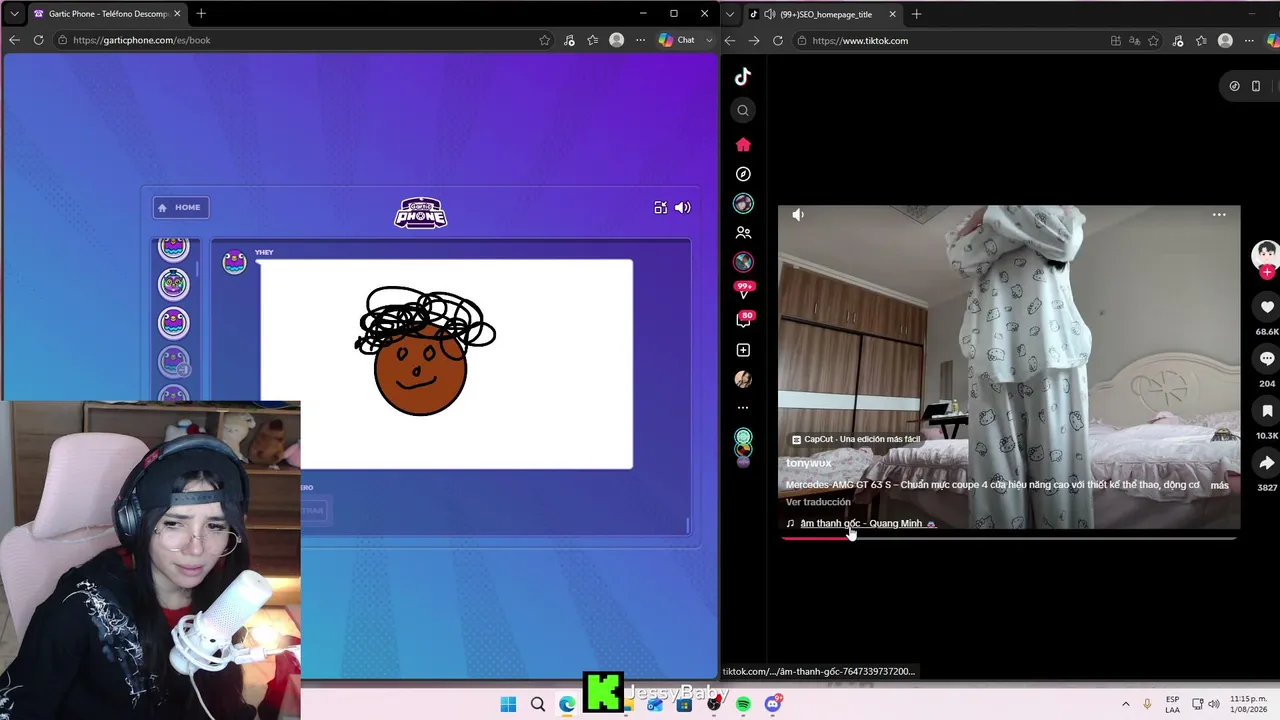The height and width of the screenshot is (720, 1280).
Task: Select the third player avatar in Gartic list
Action: (174, 323)
